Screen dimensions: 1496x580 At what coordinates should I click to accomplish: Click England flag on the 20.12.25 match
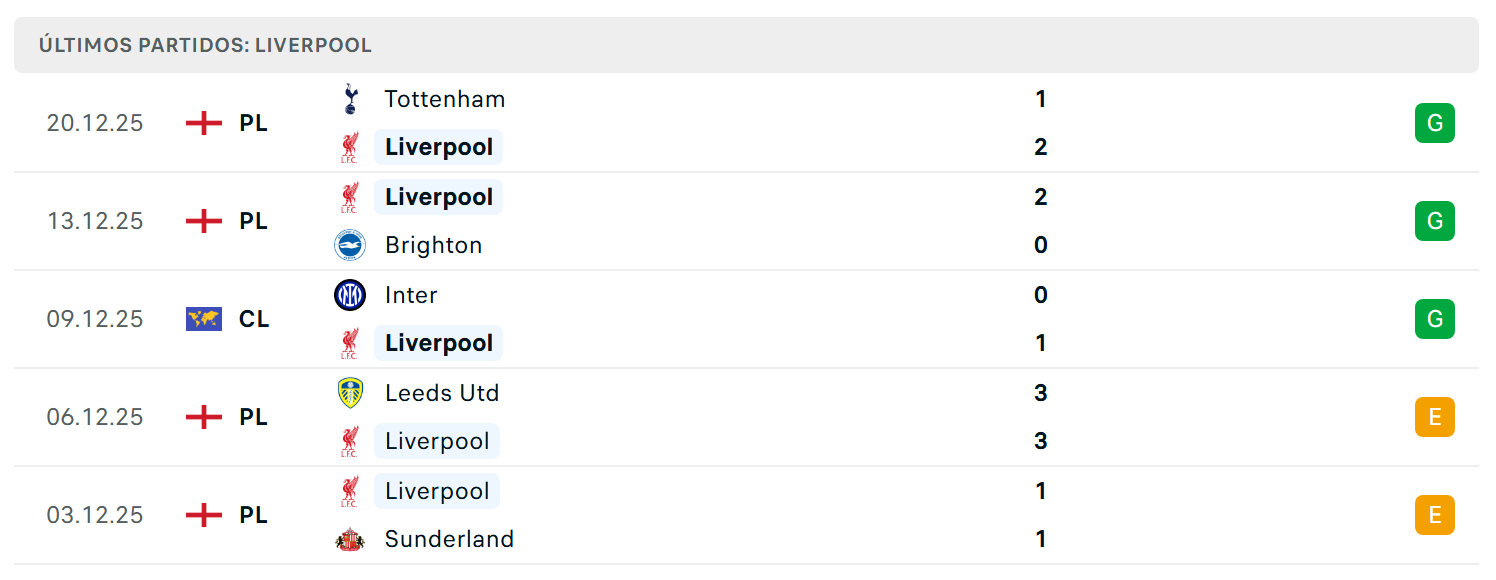tap(204, 123)
